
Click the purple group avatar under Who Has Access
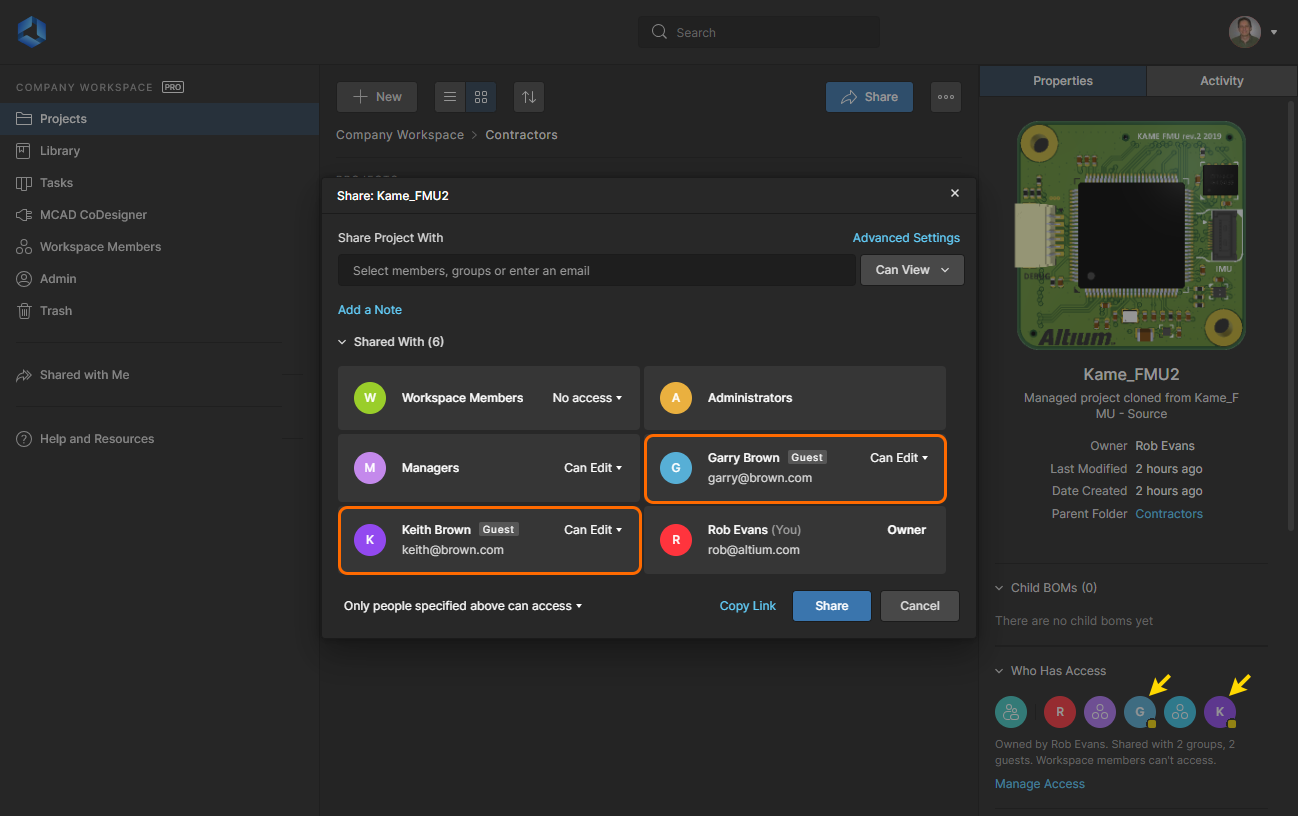(x=1100, y=712)
